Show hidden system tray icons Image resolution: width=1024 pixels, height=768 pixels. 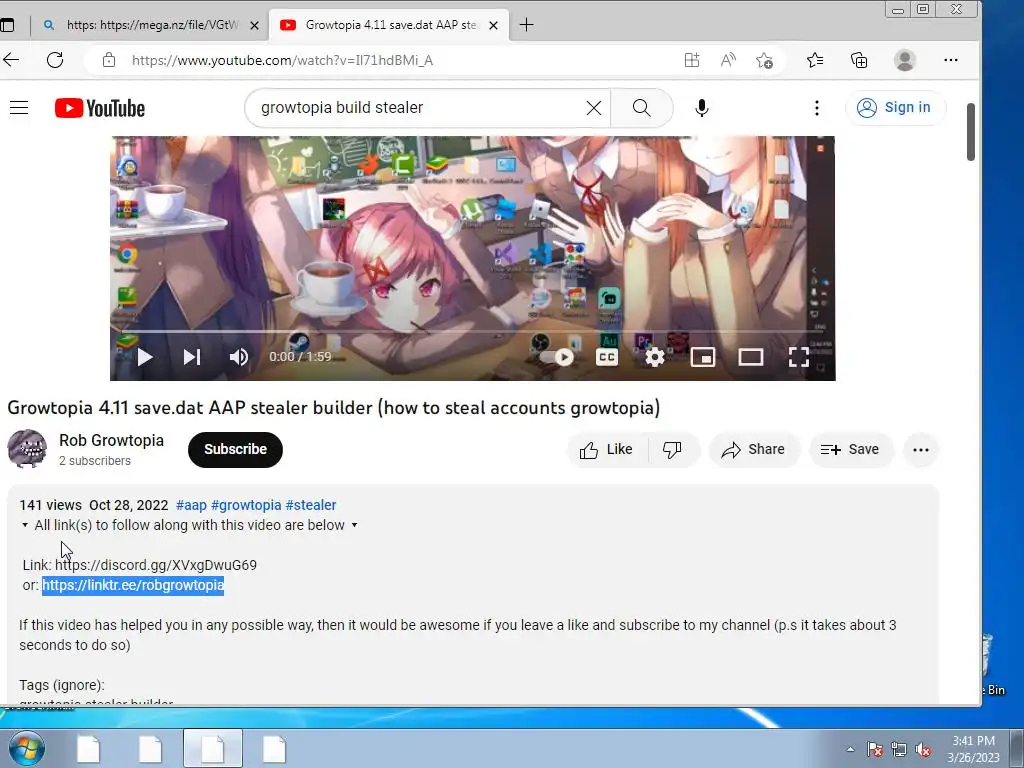point(850,749)
